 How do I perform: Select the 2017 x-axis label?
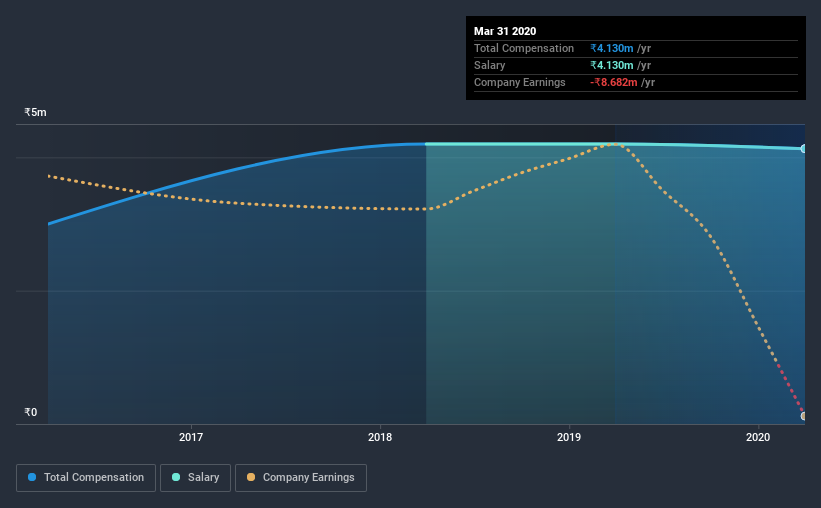click(x=191, y=437)
